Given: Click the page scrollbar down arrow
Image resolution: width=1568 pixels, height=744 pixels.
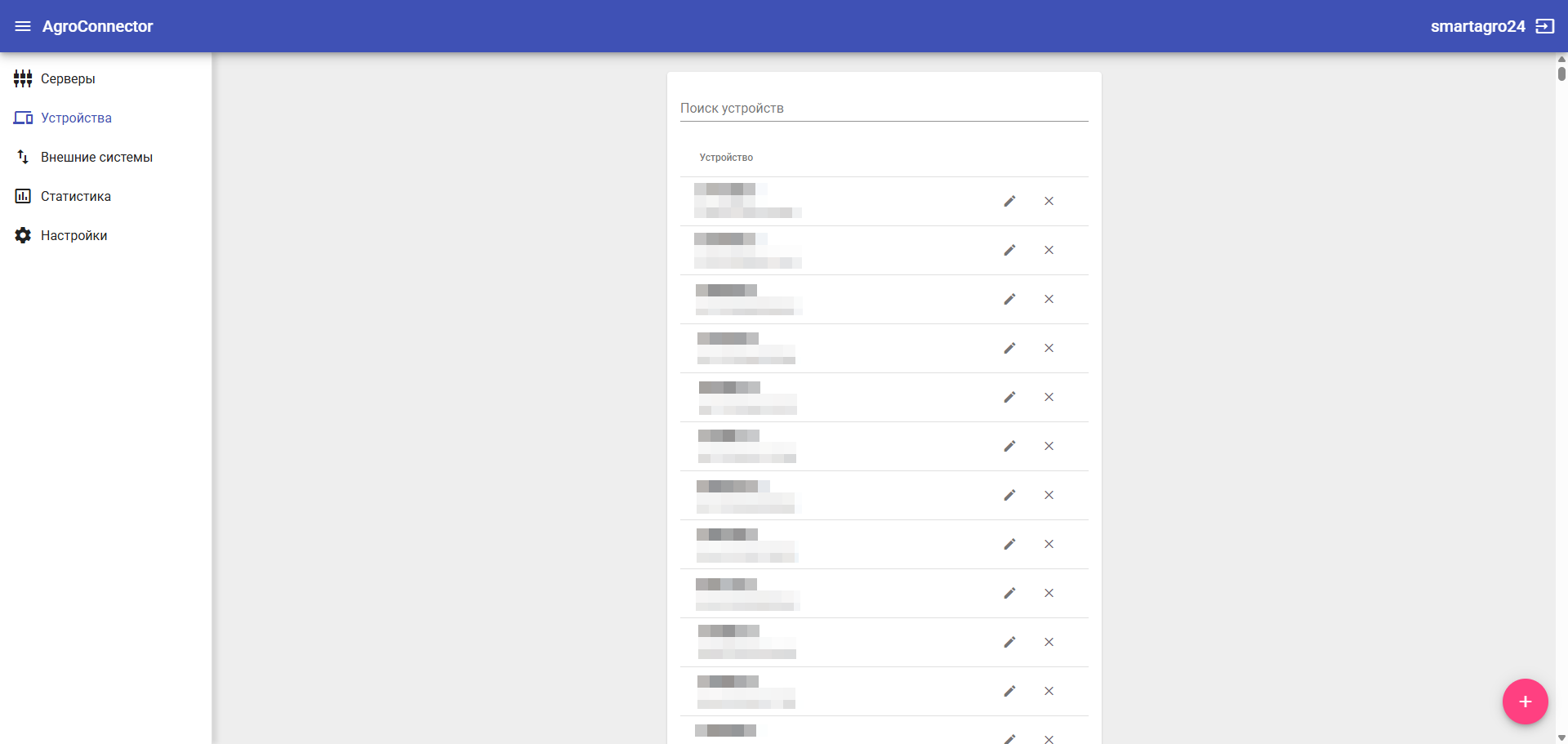Looking at the screenshot, I should tap(1561, 737).
